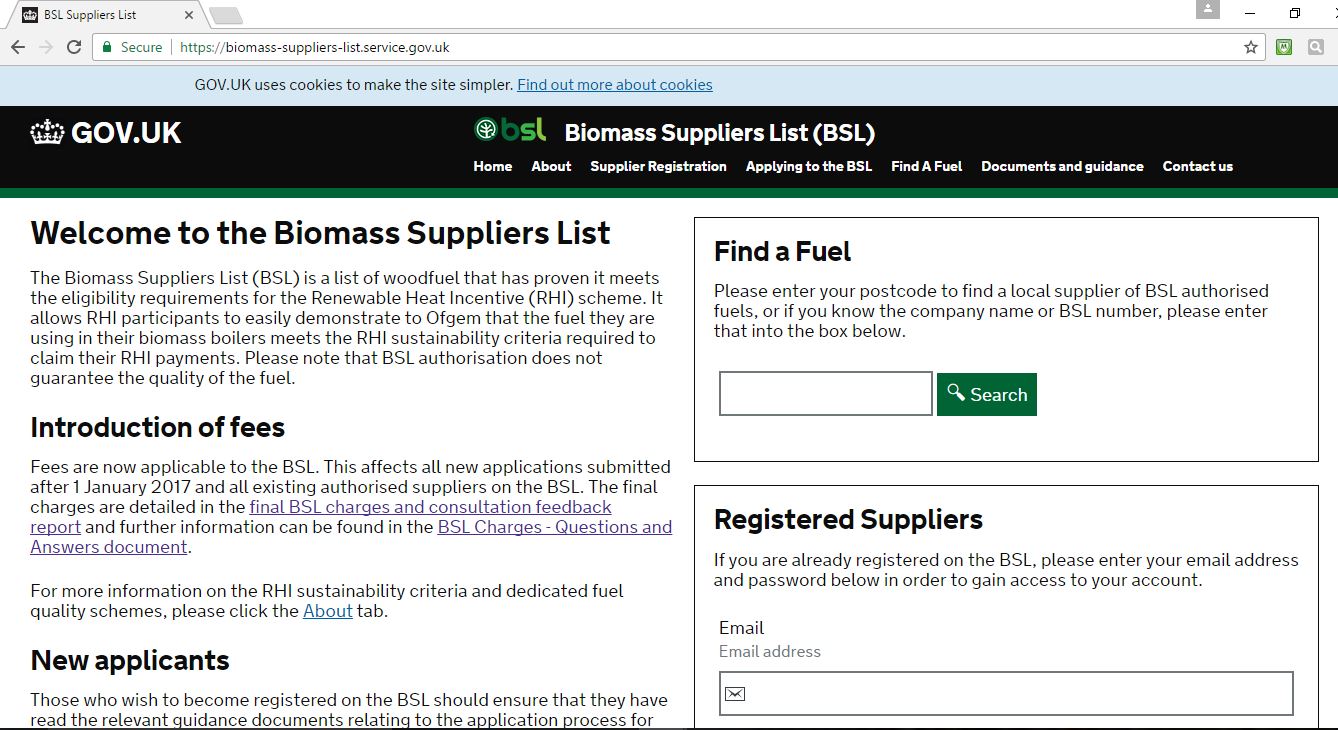This screenshot has height=730, width=1338.
Task: Open a new browser tab
Action: (225, 15)
